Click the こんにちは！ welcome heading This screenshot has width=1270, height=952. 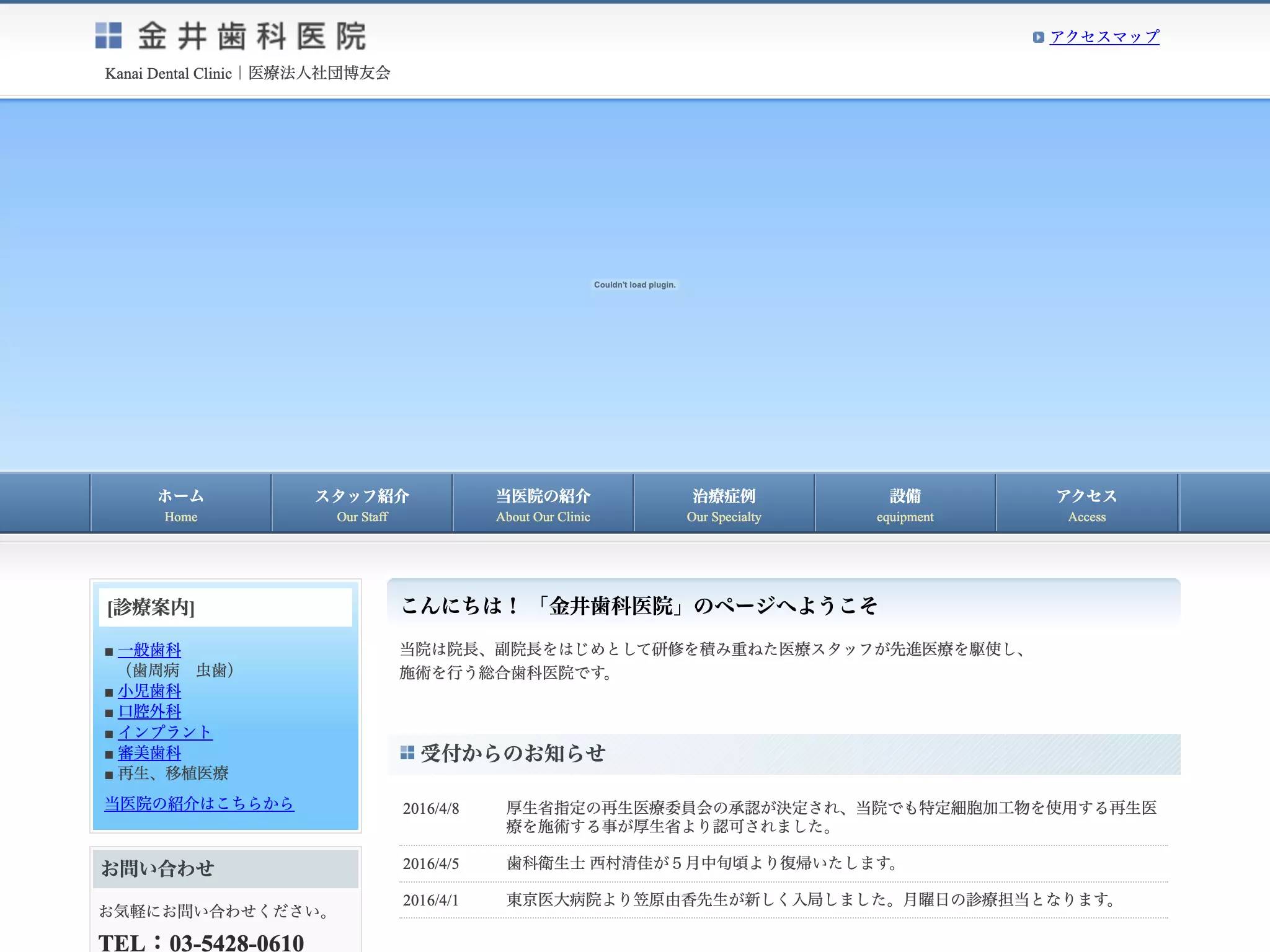click(x=639, y=606)
